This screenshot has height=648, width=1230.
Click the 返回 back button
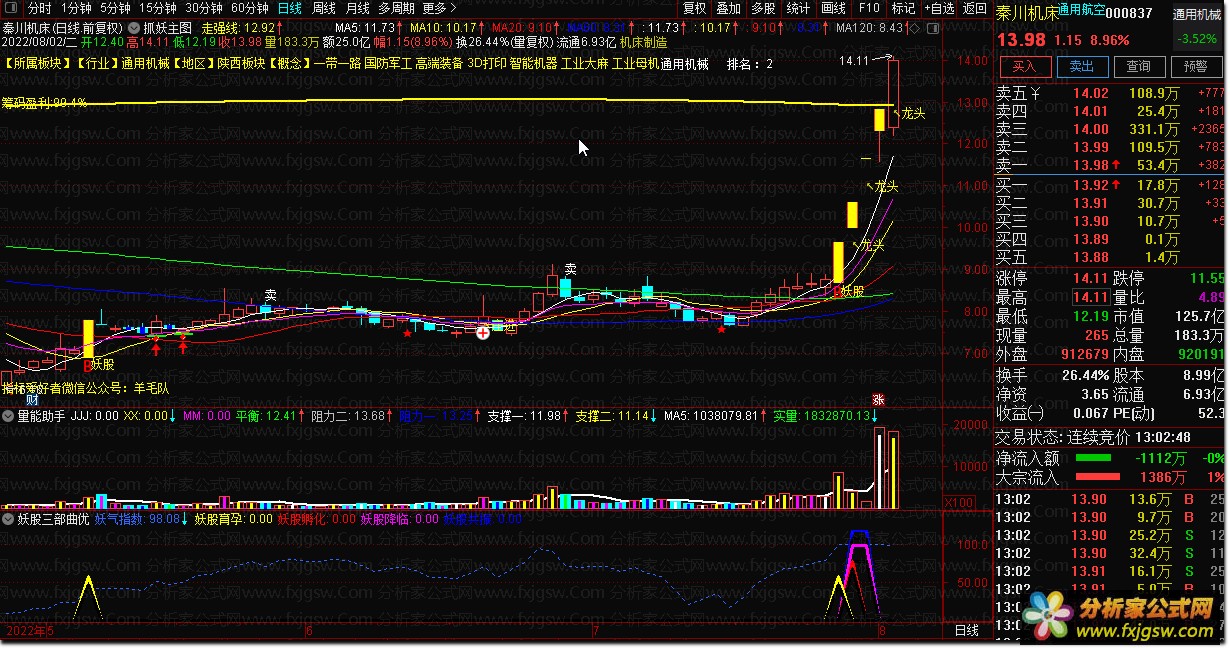point(974,8)
